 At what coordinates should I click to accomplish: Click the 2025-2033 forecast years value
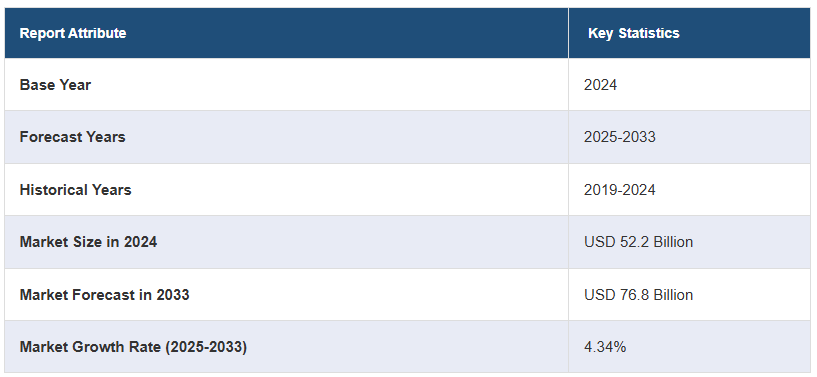620,137
